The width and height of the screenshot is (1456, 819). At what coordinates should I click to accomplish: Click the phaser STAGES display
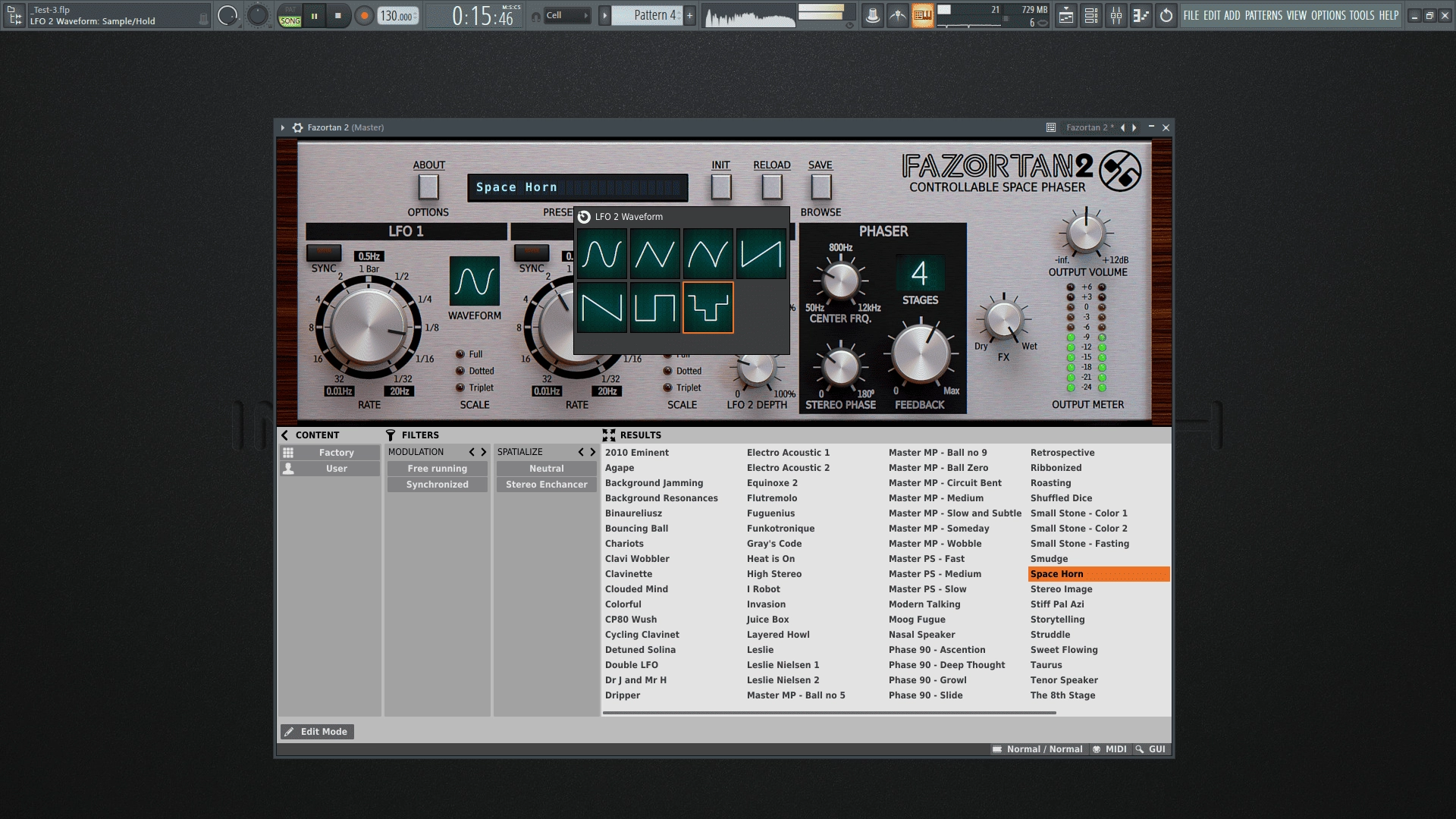(x=920, y=273)
